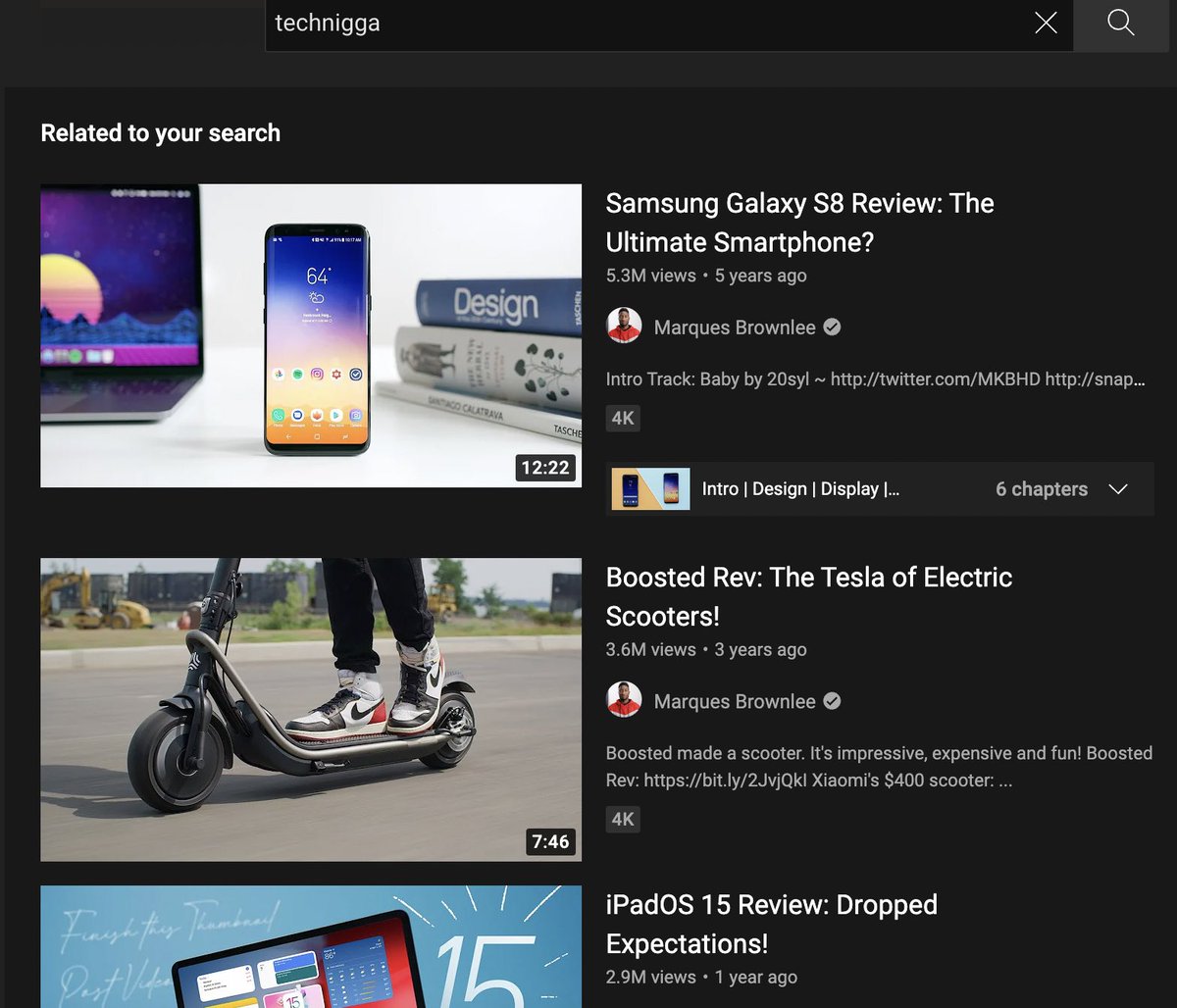Open title 'iPadOS 15 Review: Dropped Expectations!'

772,924
